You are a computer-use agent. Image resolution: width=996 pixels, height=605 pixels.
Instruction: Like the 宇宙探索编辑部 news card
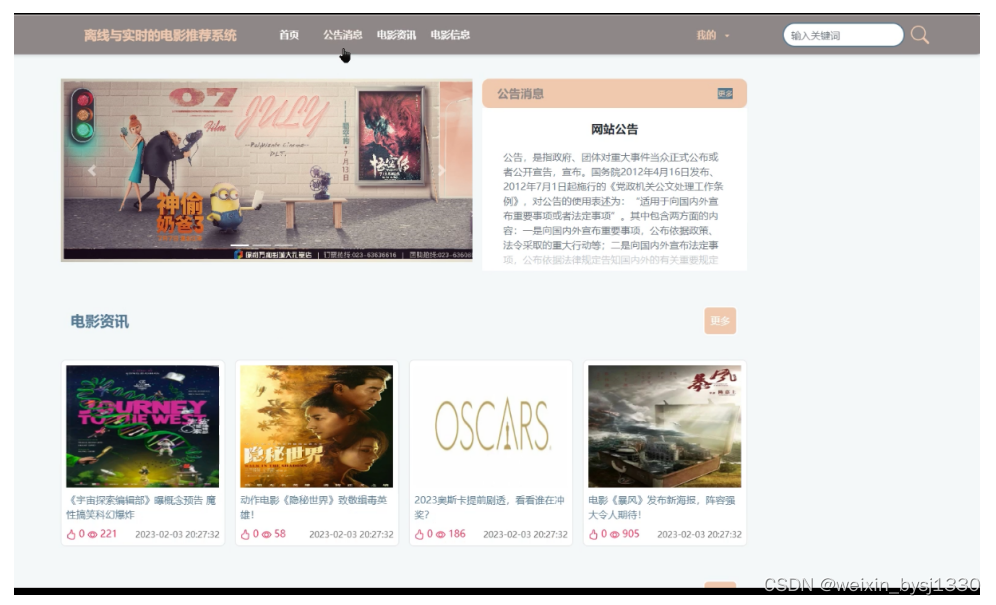[x=71, y=534]
